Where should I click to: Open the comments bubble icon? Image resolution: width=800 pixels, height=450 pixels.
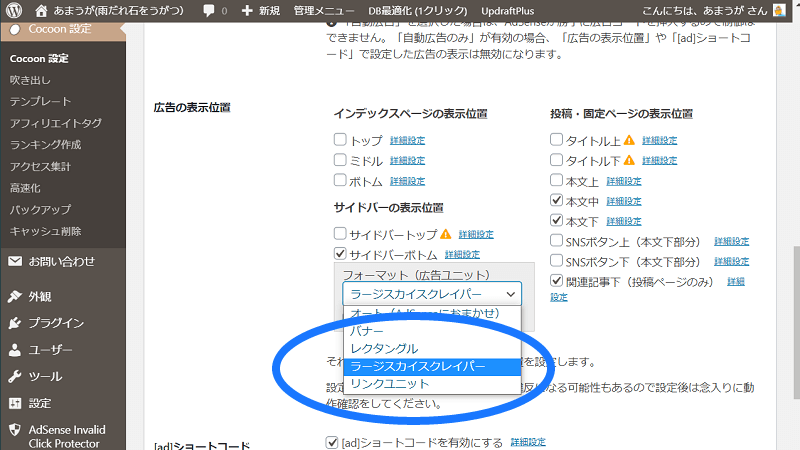pyautogui.click(x=208, y=10)
